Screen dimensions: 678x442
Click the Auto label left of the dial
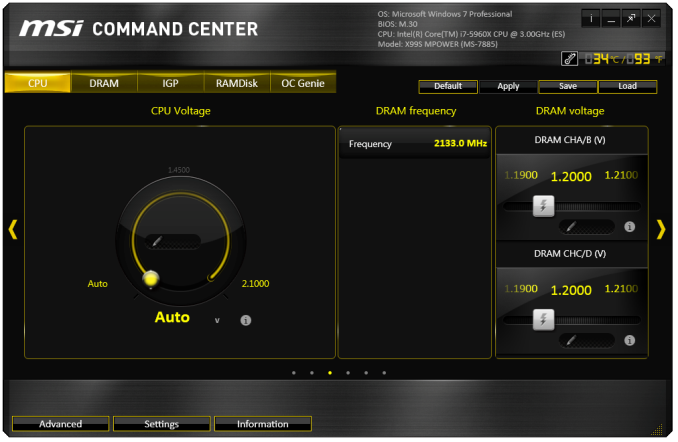[x=98, y=284]
